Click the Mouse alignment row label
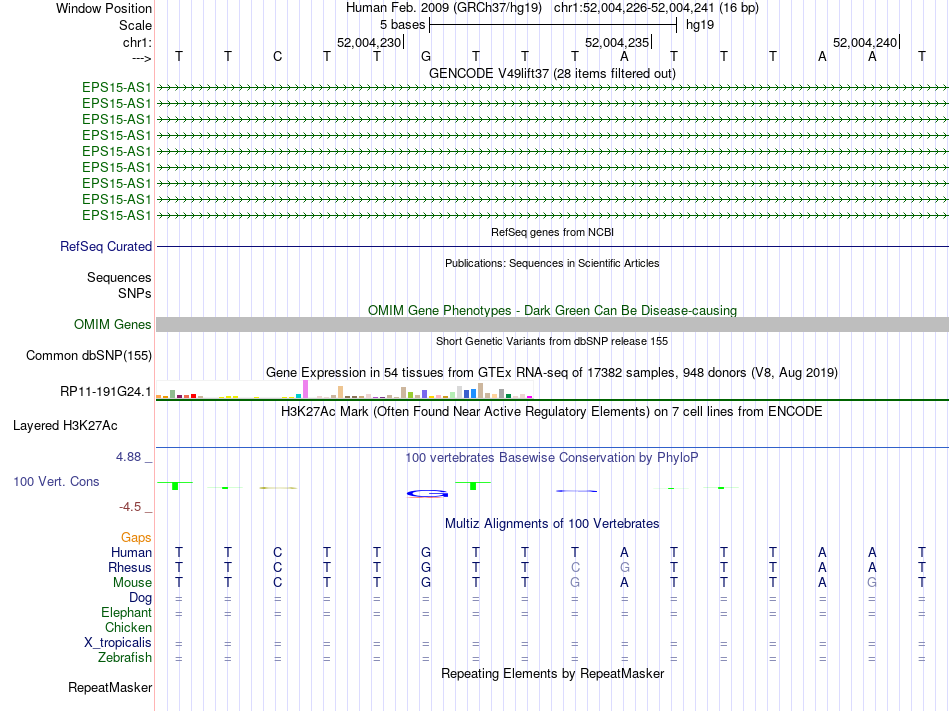The width and height of the screenshot is (950, 711). click(x=132, y=583)
